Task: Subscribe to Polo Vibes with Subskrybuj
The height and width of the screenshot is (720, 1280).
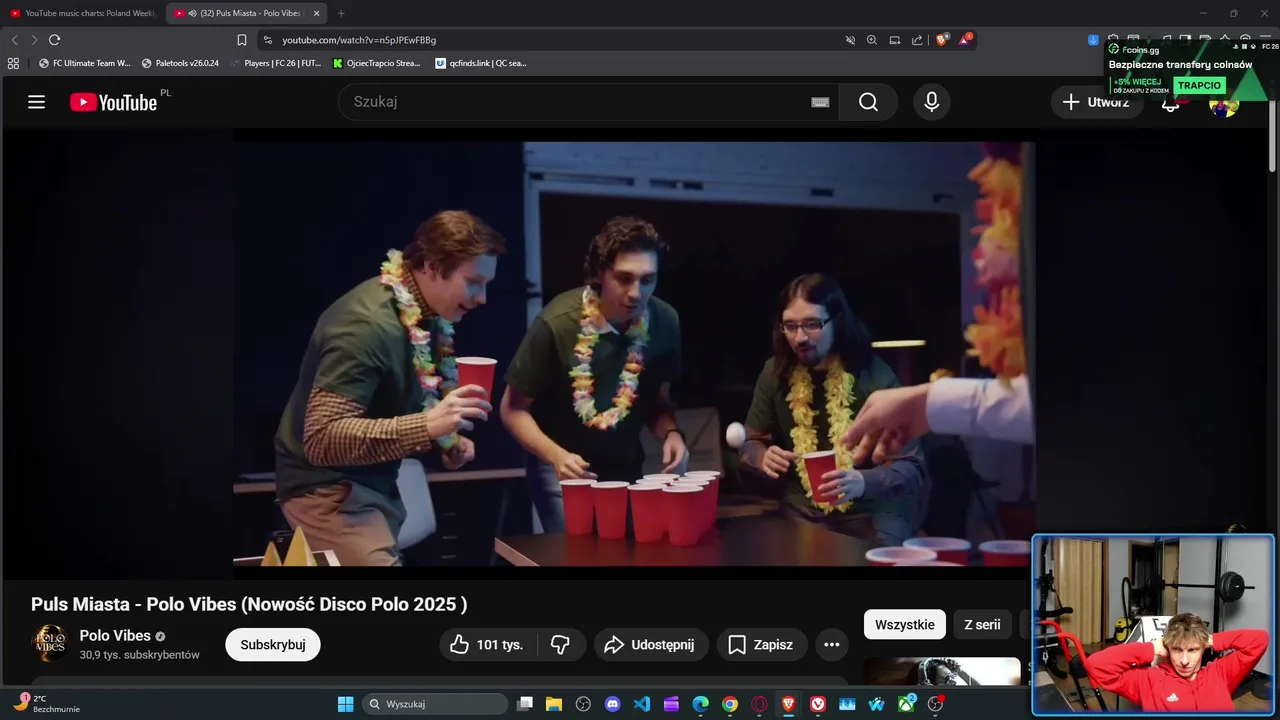Action: point(273,645)
